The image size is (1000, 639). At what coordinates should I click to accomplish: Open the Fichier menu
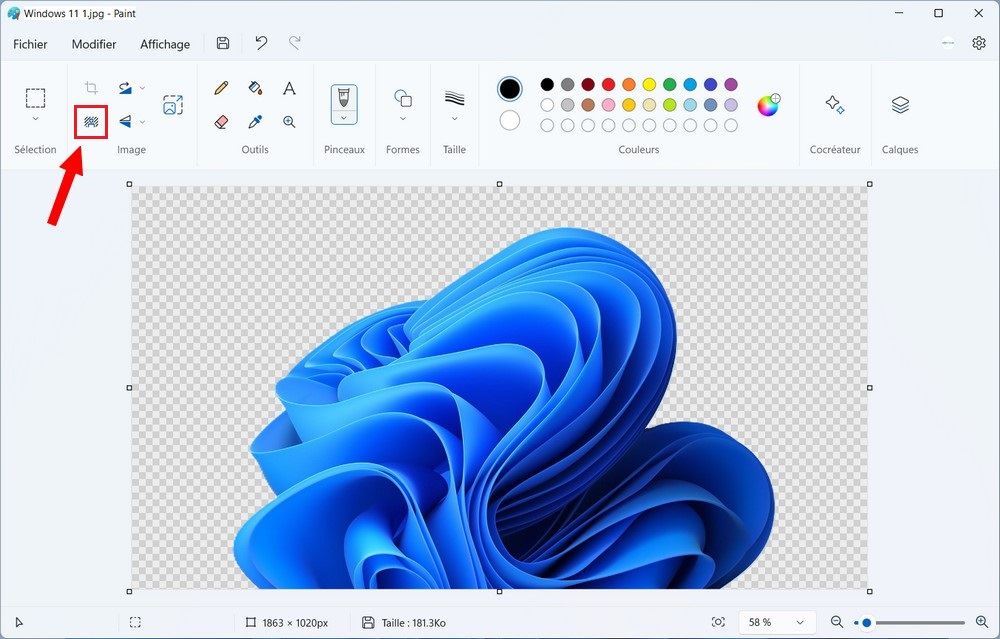pyautogui.click(x=30, y=44)
